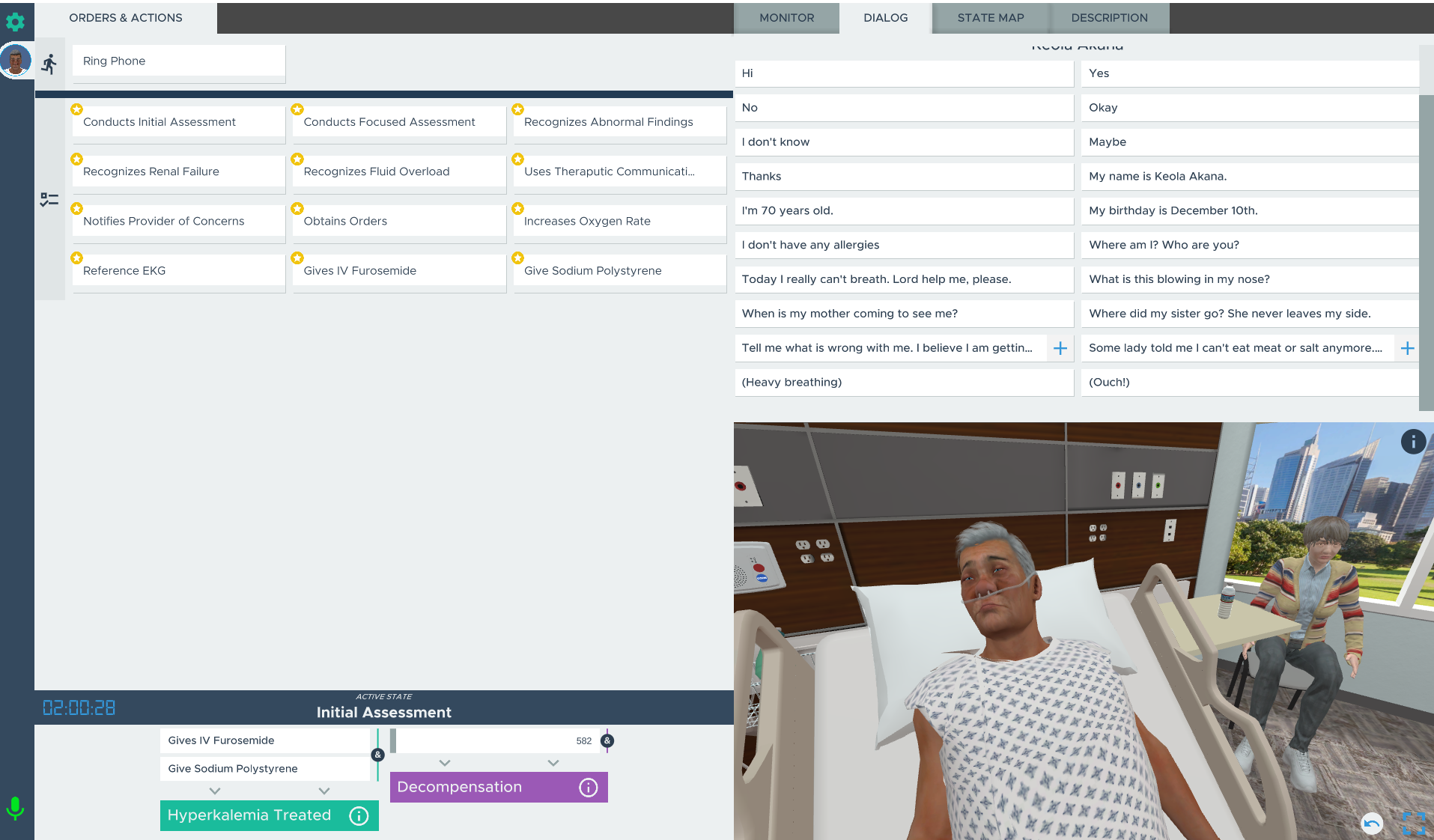Viewport: 1434px width, 840px height.
Task: Click the Ring Phone action
Action: [178, 61]
